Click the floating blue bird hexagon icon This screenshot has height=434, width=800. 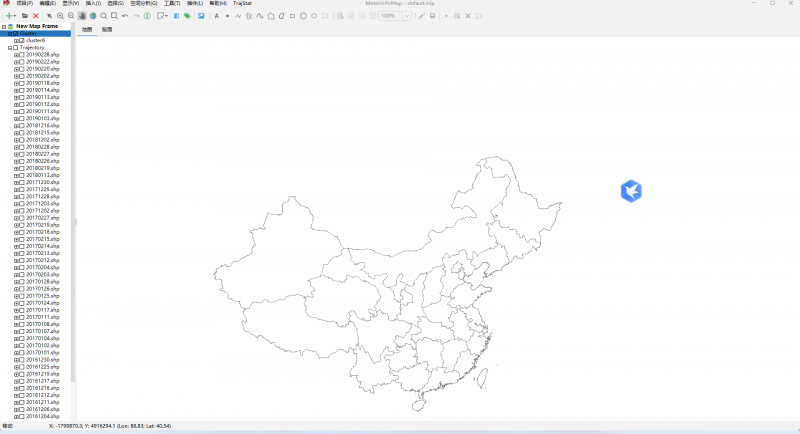630,191
